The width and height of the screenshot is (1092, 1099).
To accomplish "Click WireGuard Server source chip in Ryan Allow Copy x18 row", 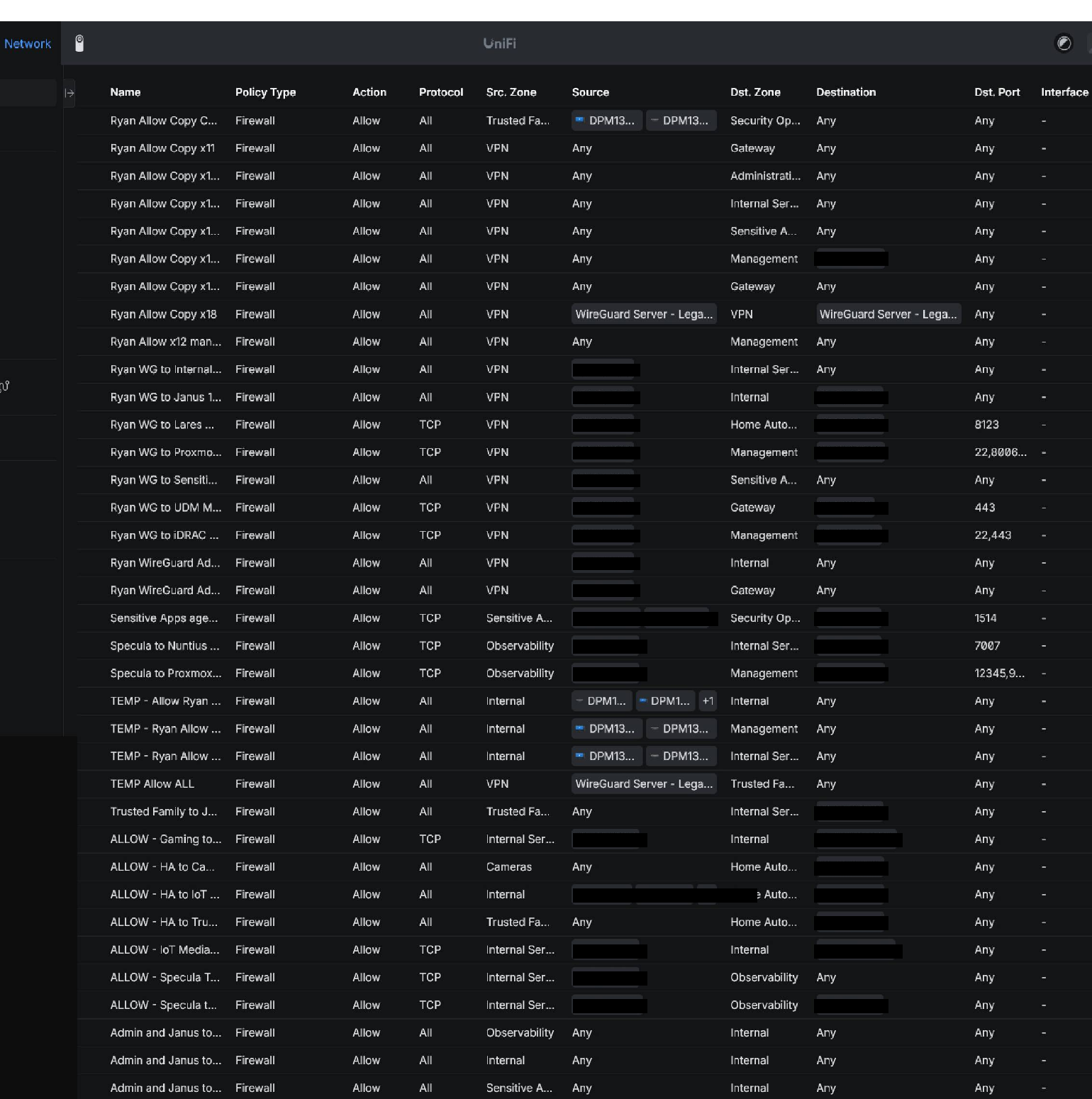I will click(644, 314).
